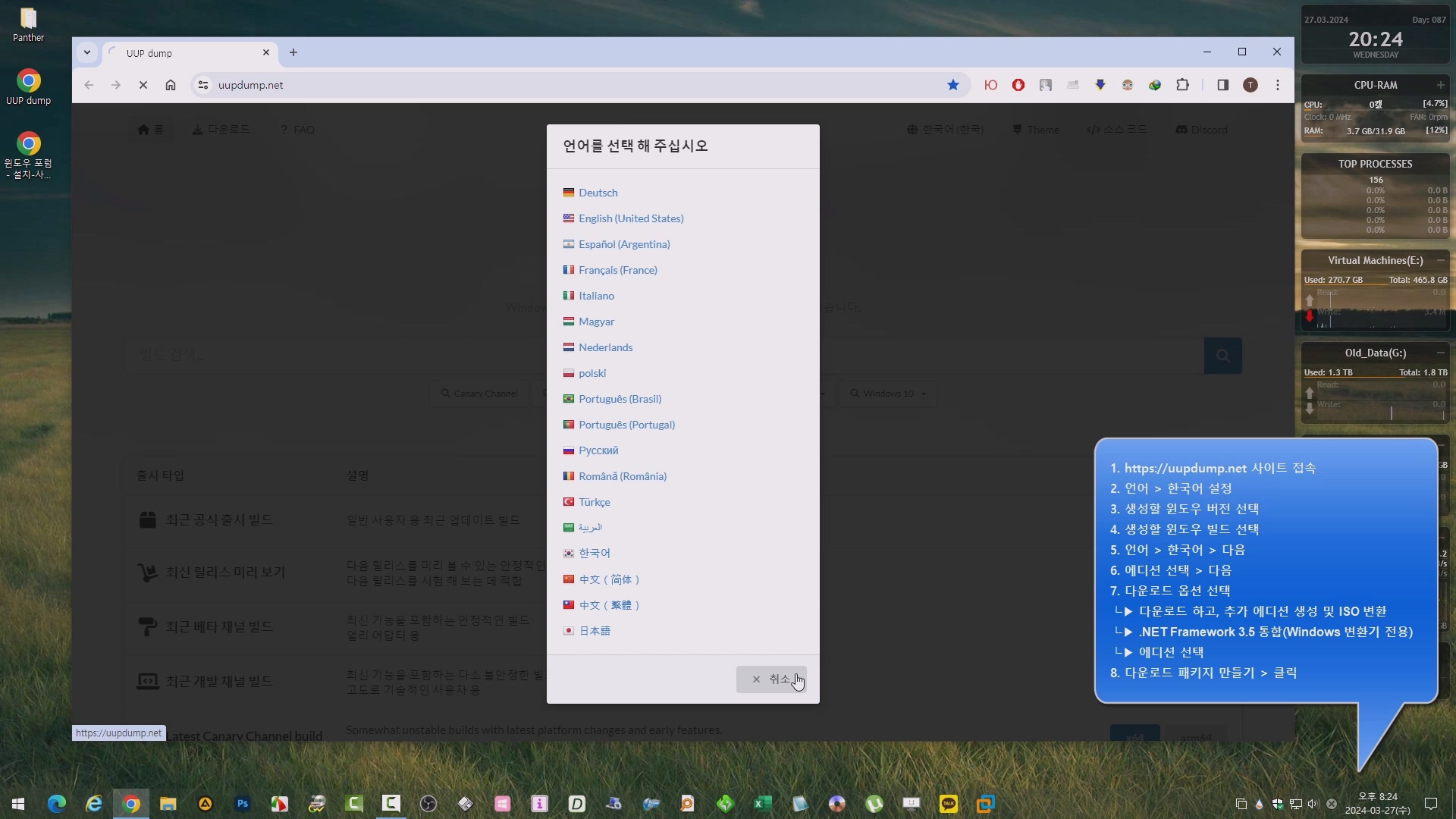The height and width of the screenshot is (819, 1456).
Task: Open Chrome side panel icon
Action: (x=1222, y=85)
